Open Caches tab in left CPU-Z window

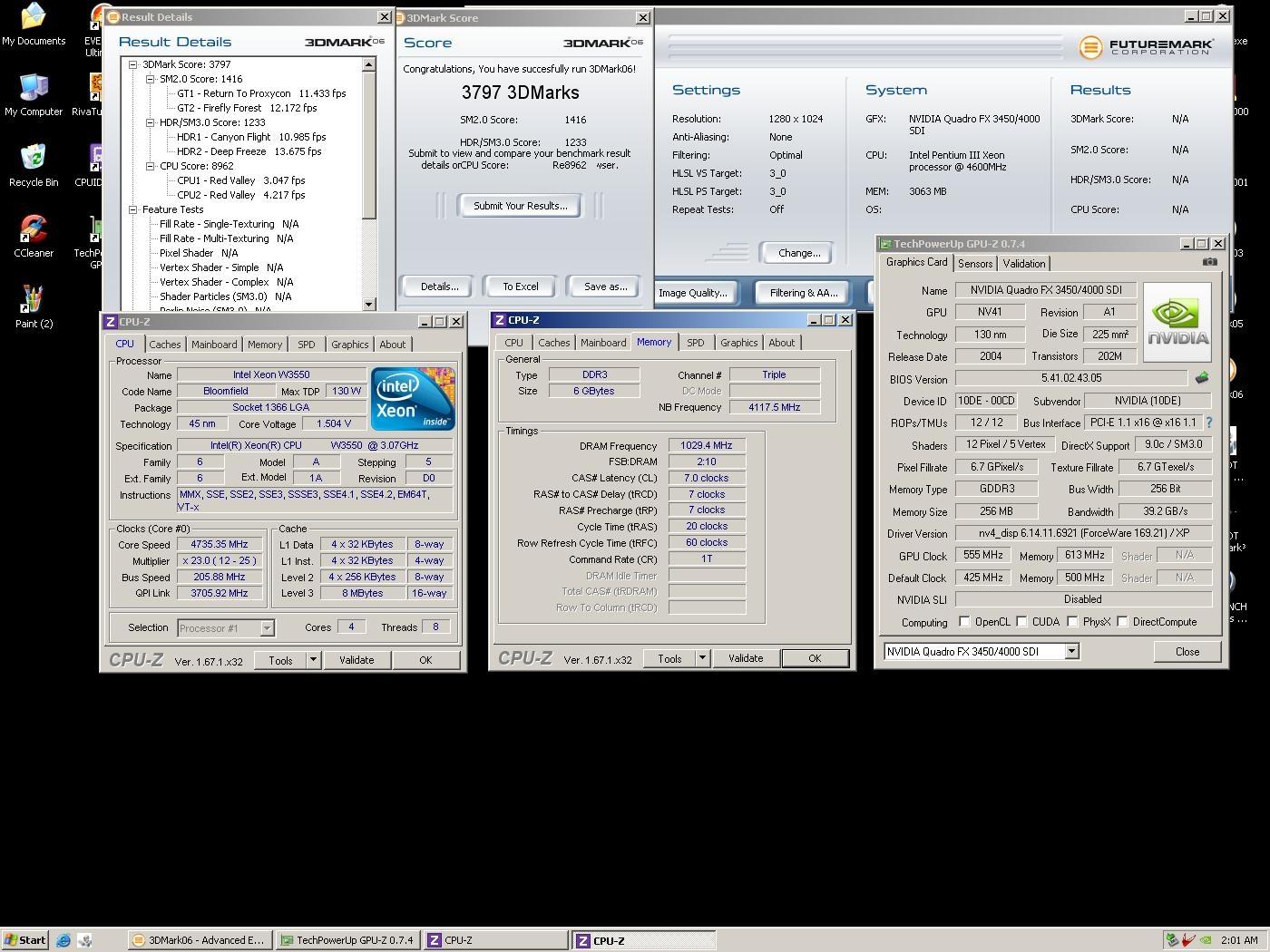(x=164, y=345)
